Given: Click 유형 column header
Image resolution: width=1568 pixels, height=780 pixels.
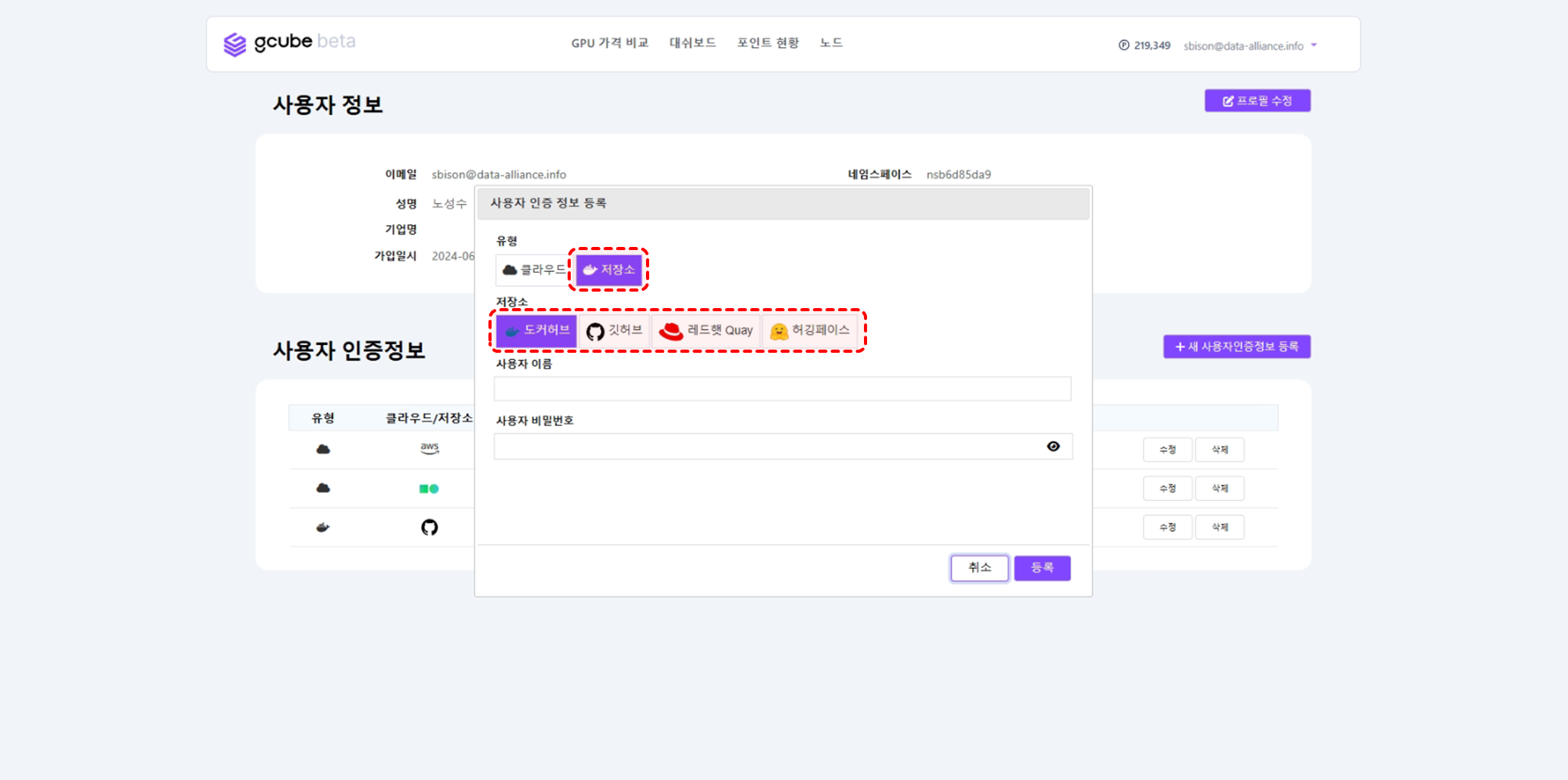Looking at the screenshot, I should (x=323, y=418).
